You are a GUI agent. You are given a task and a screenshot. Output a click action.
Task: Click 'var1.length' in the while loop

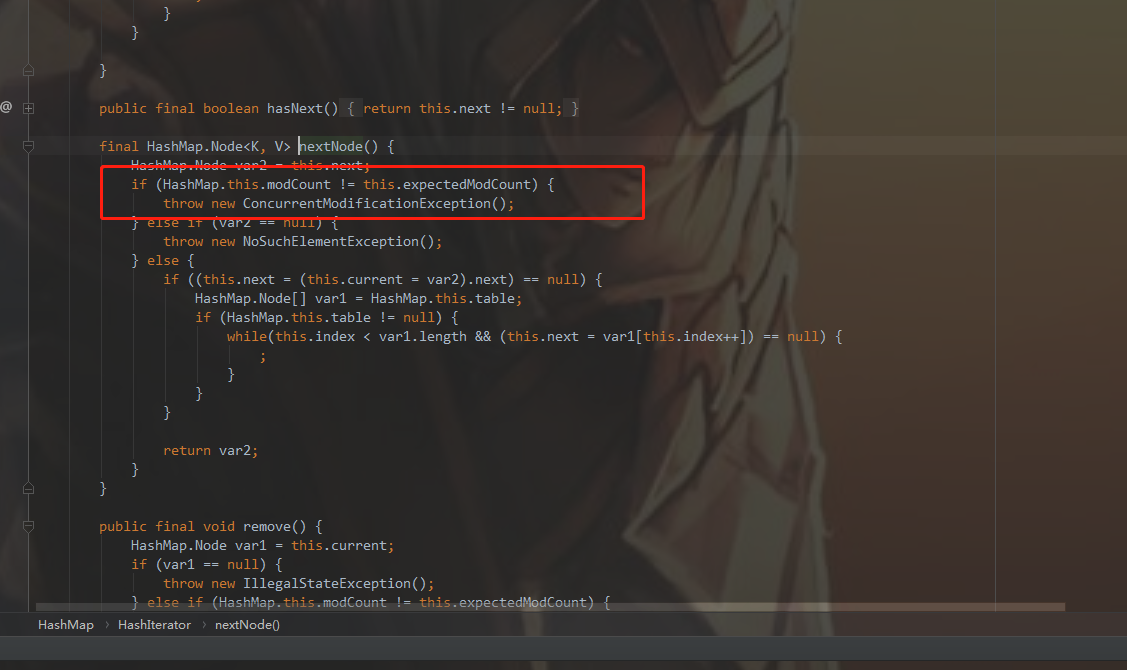423,336
